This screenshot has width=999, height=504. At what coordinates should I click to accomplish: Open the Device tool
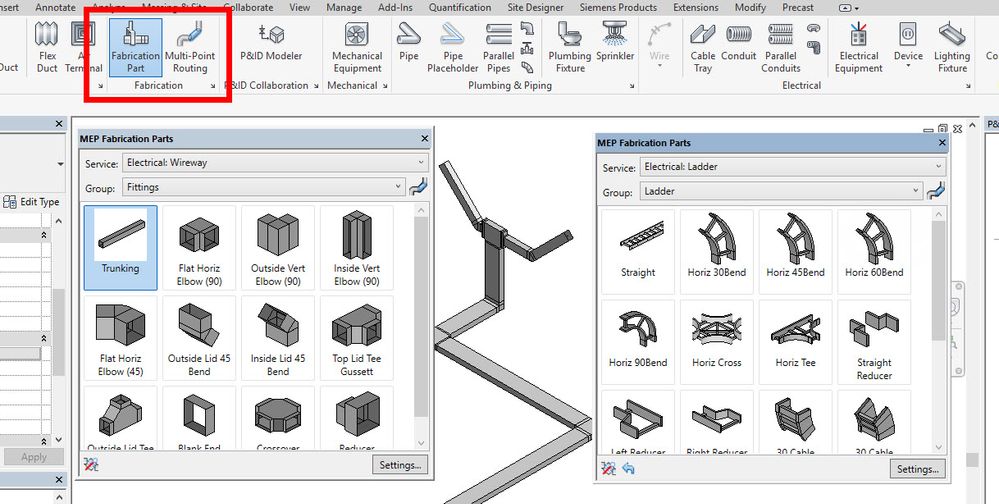(x=908, y=45)
